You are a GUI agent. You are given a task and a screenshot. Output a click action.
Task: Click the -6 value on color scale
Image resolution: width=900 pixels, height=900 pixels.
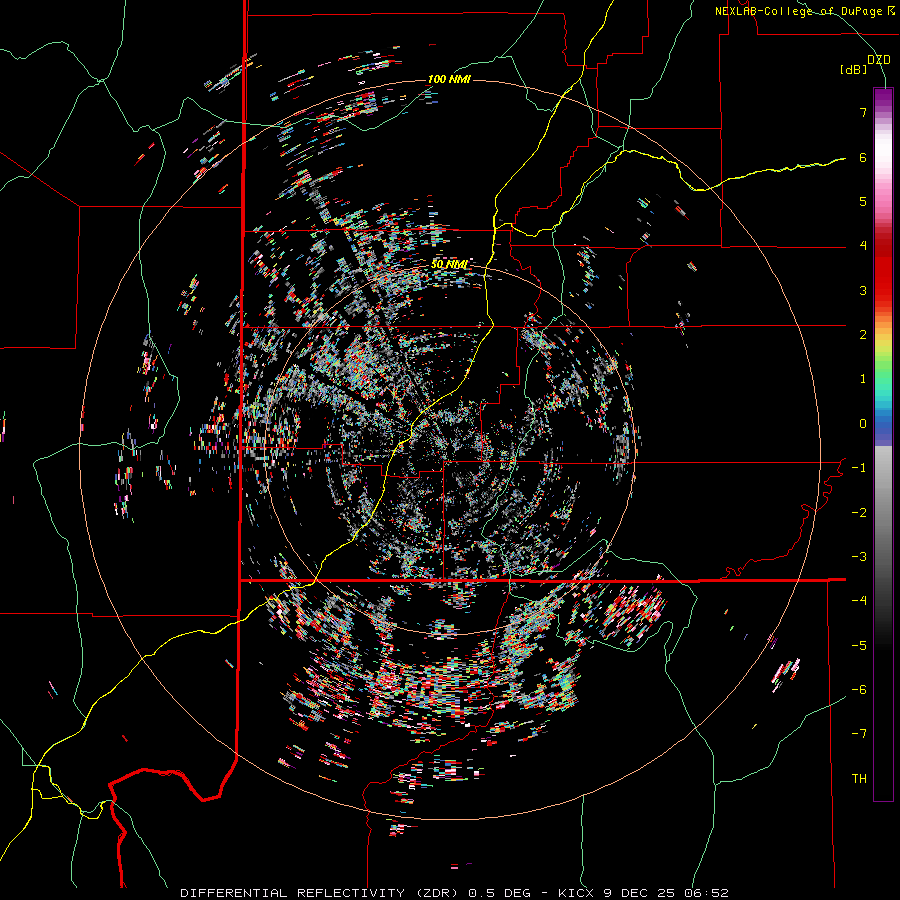click(x=859, y=690)
